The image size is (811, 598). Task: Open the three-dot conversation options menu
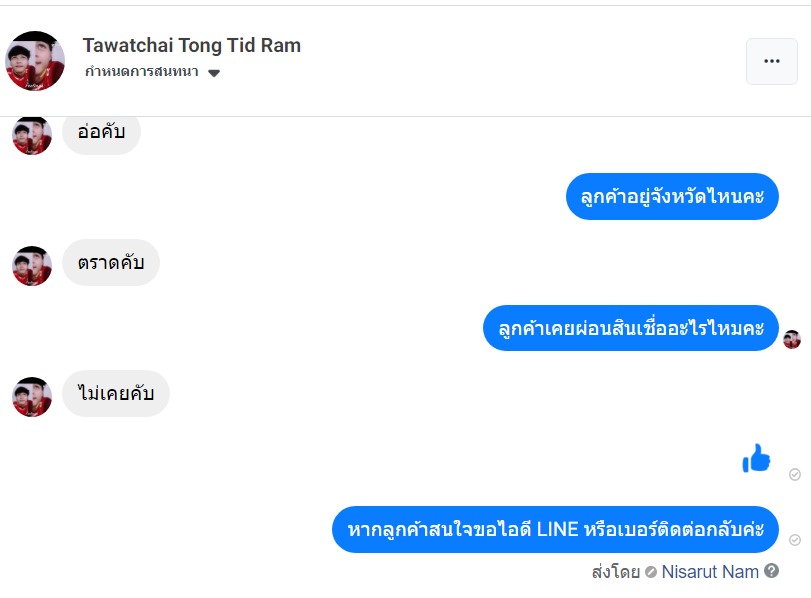pos(771,61)
